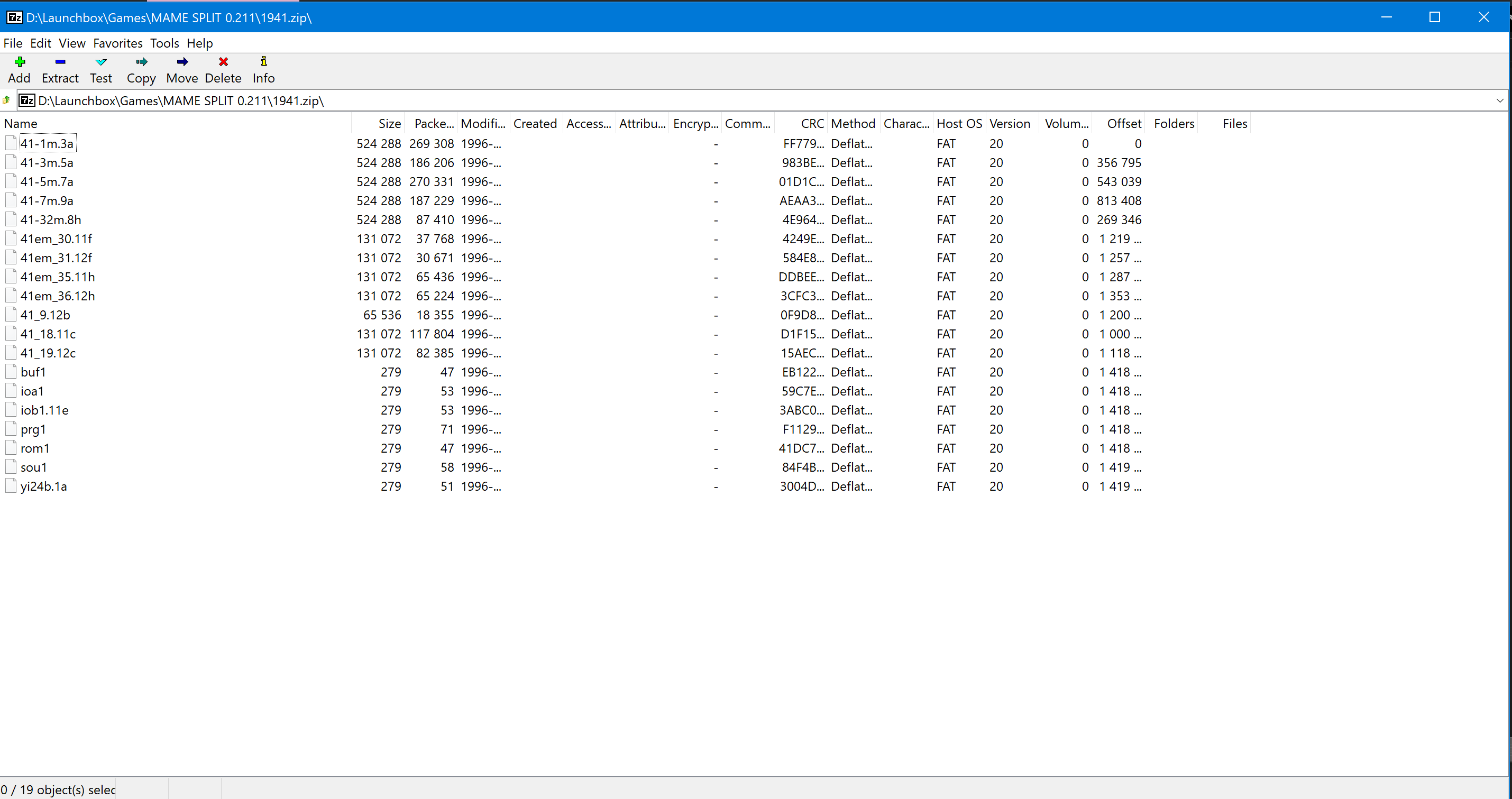The width and height of the screenshot is (1512, 799).
Task: Sort by the Modified column header
Action: point(484,123)
